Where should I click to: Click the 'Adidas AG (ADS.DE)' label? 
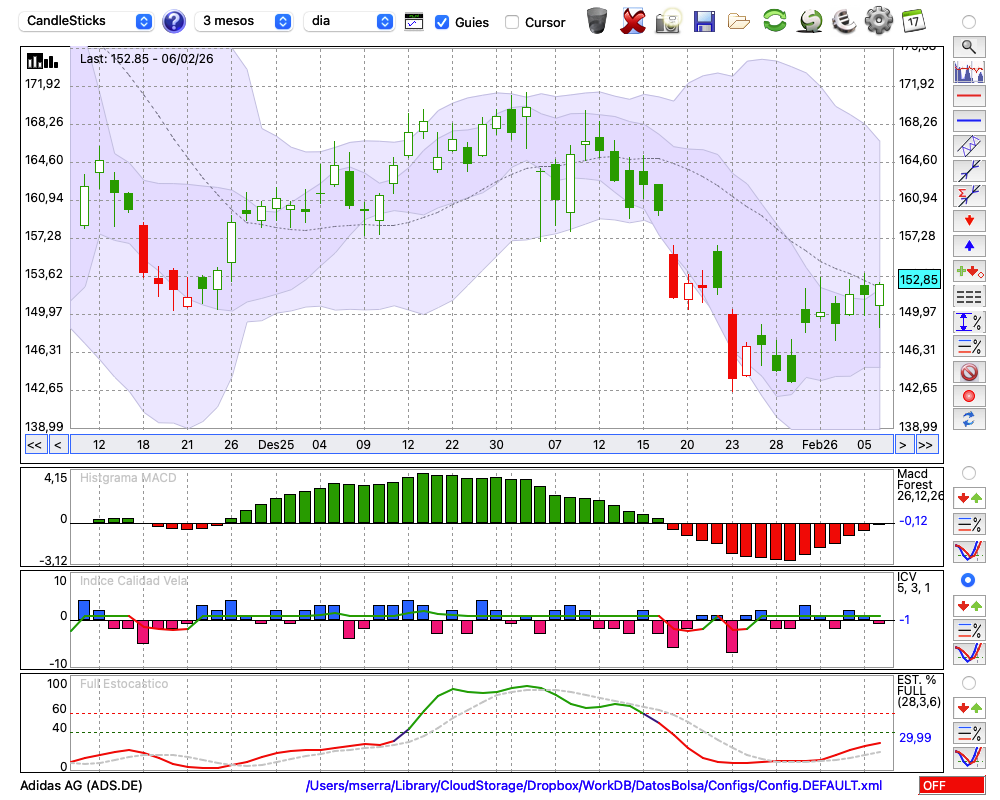click(81, 785)
